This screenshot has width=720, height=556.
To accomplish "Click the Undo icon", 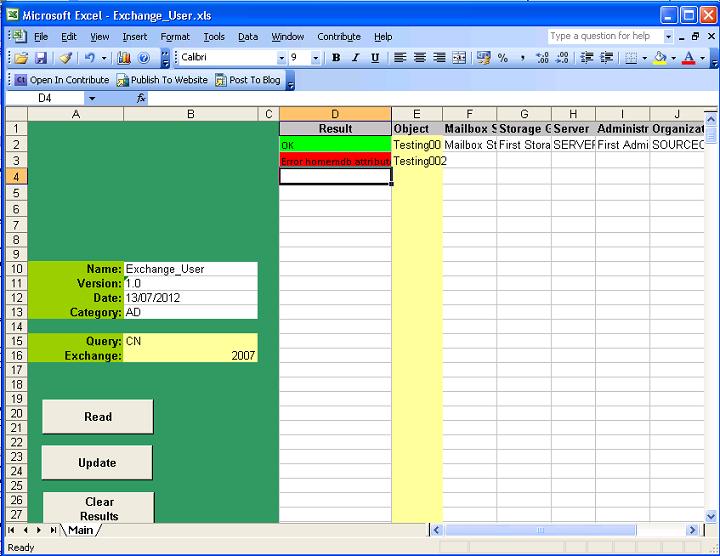I will (x=89, y=58).
